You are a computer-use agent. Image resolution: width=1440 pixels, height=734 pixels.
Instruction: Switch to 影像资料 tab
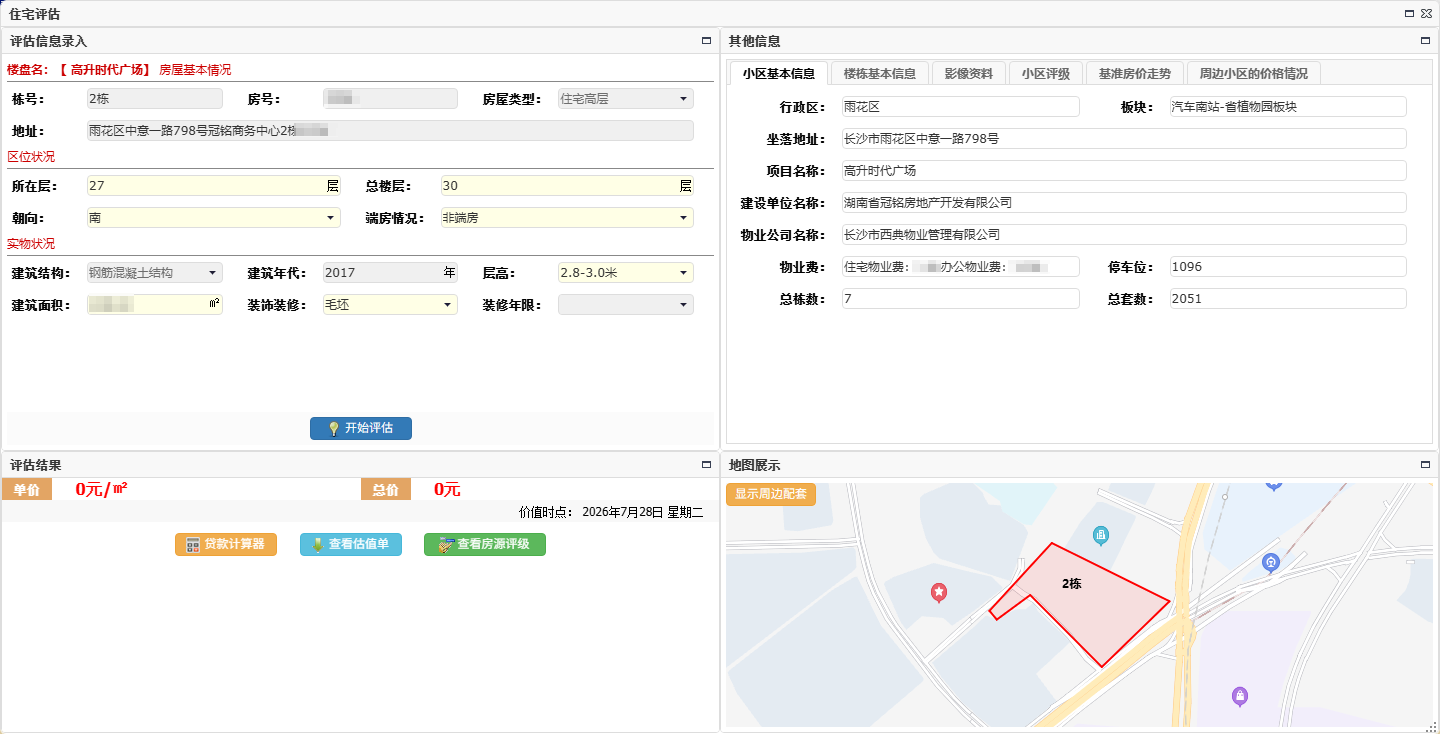point(969,73)
